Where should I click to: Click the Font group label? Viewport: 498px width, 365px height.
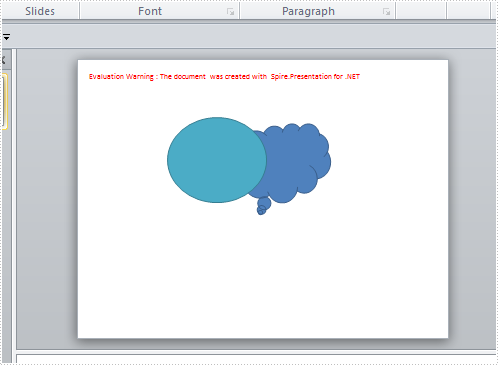click(150, 11)
